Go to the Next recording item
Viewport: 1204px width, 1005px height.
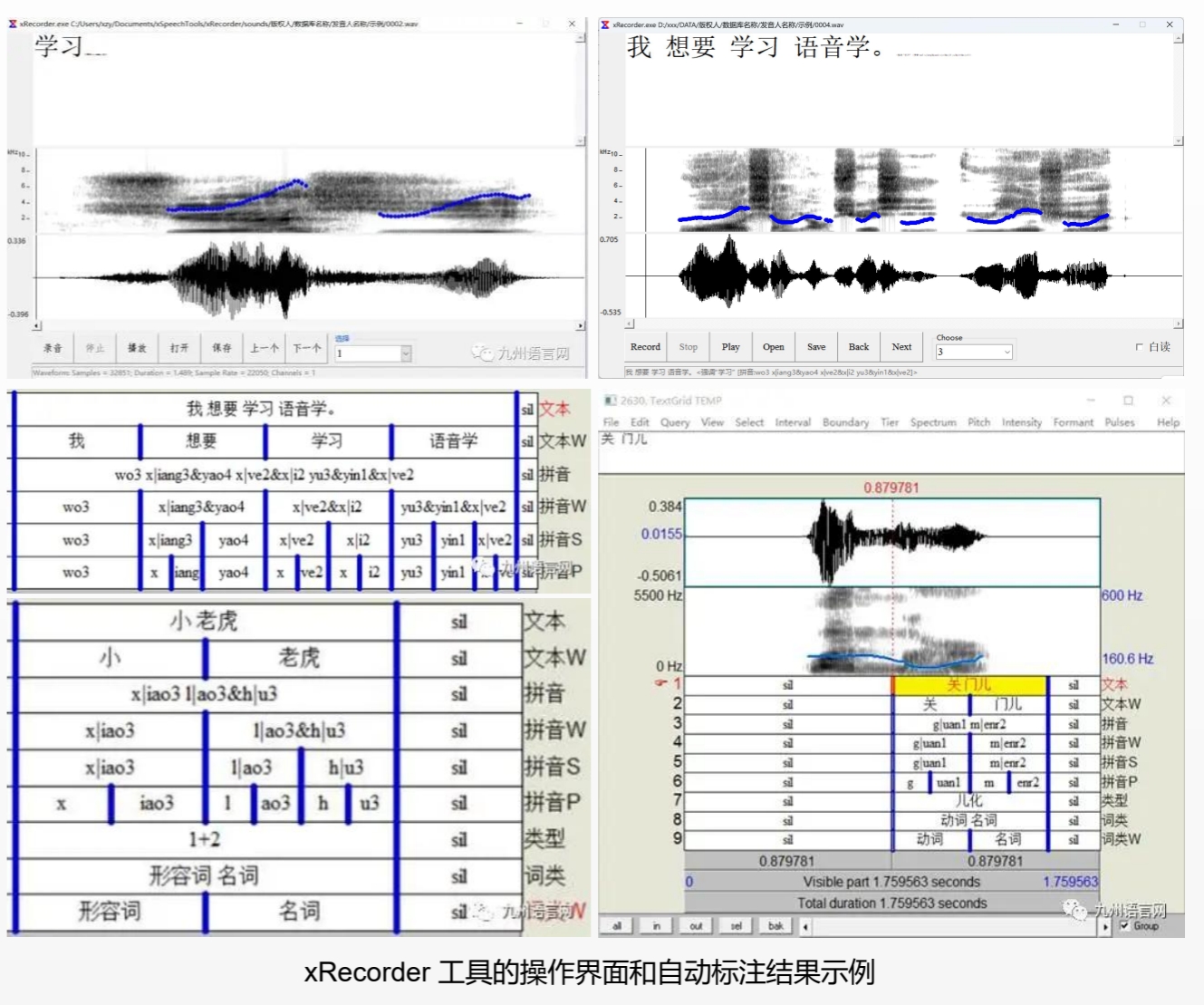[901, 347]
